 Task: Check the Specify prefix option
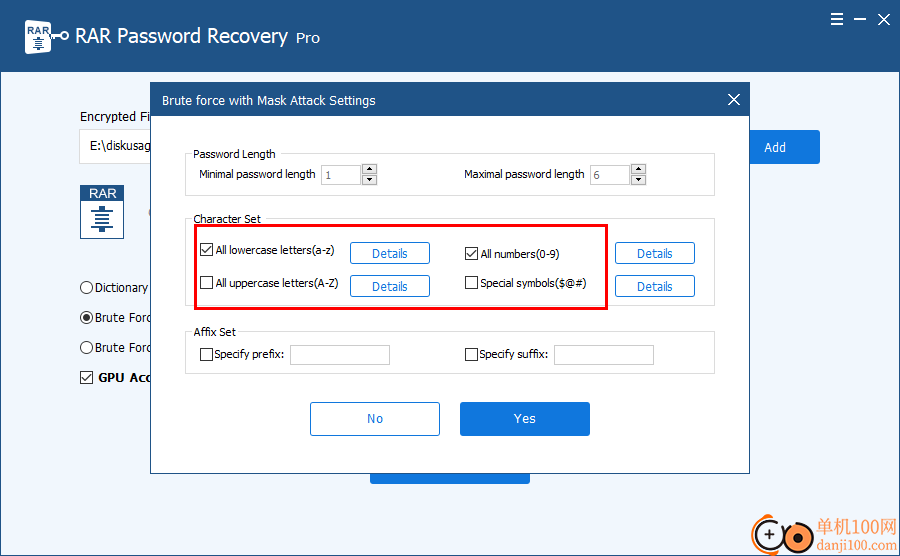(207, 355)
